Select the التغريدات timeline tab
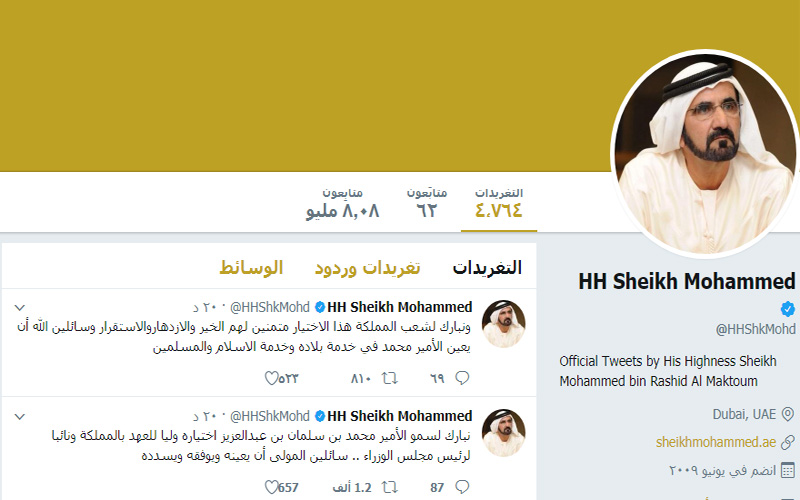Viewport: 800px width, 500px height. point(487,267)
